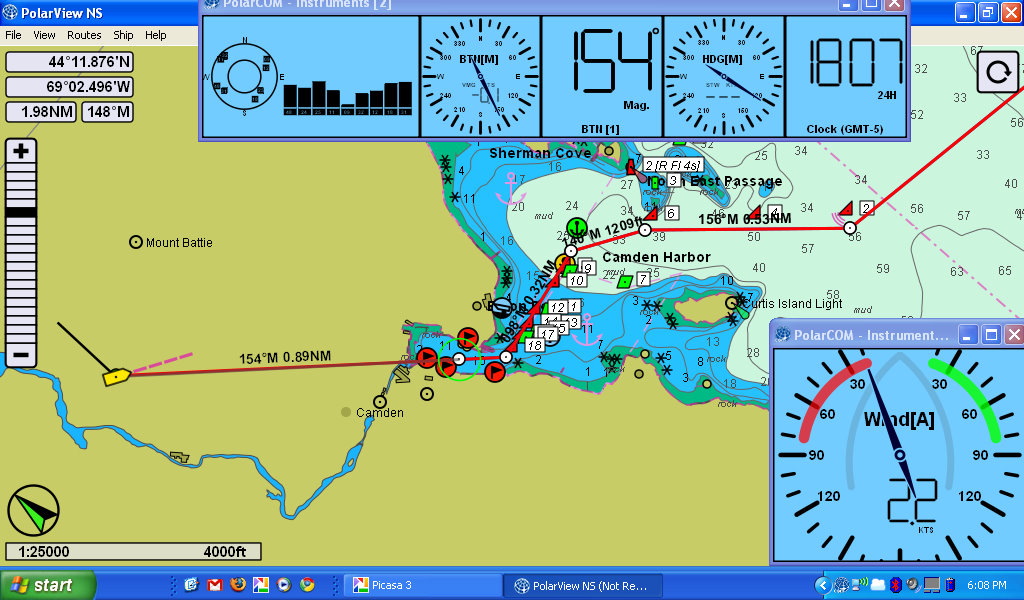
Task: Click the longitude readout 69°02.496'W
Action: click(69, 87)
